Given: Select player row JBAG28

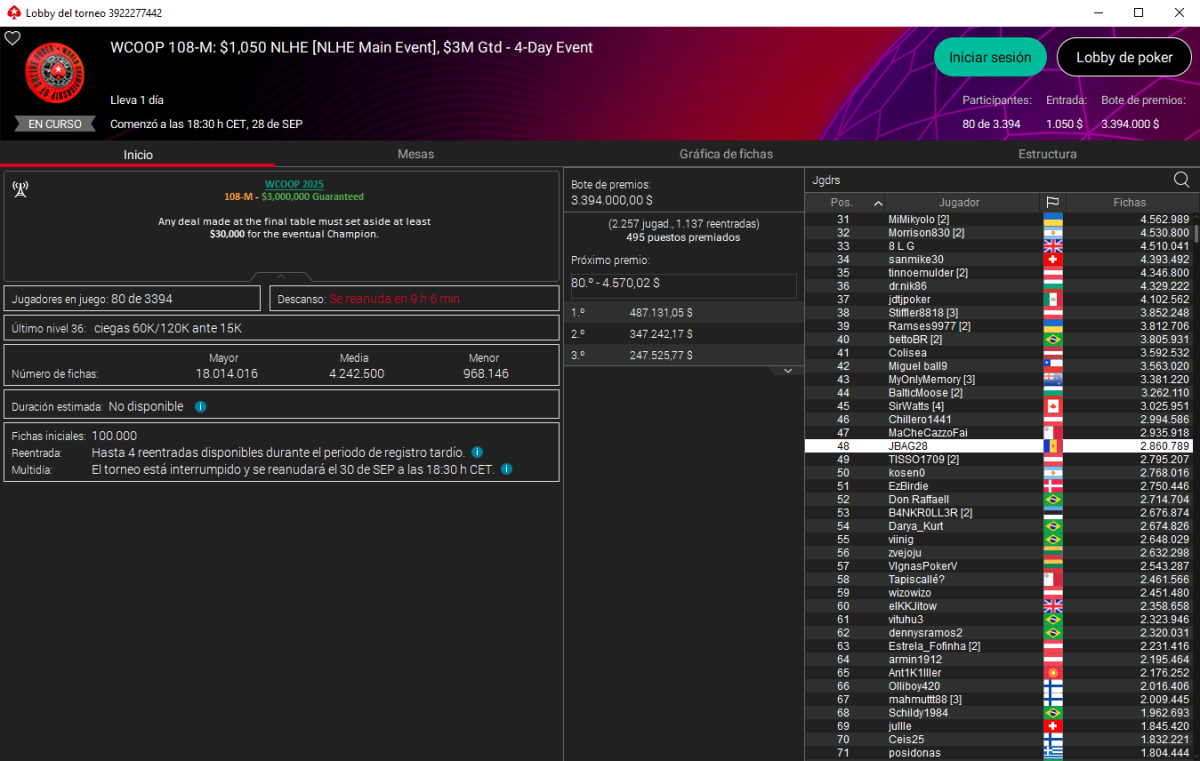Looking at the screenshot, I should click(x=1000, y=446).
